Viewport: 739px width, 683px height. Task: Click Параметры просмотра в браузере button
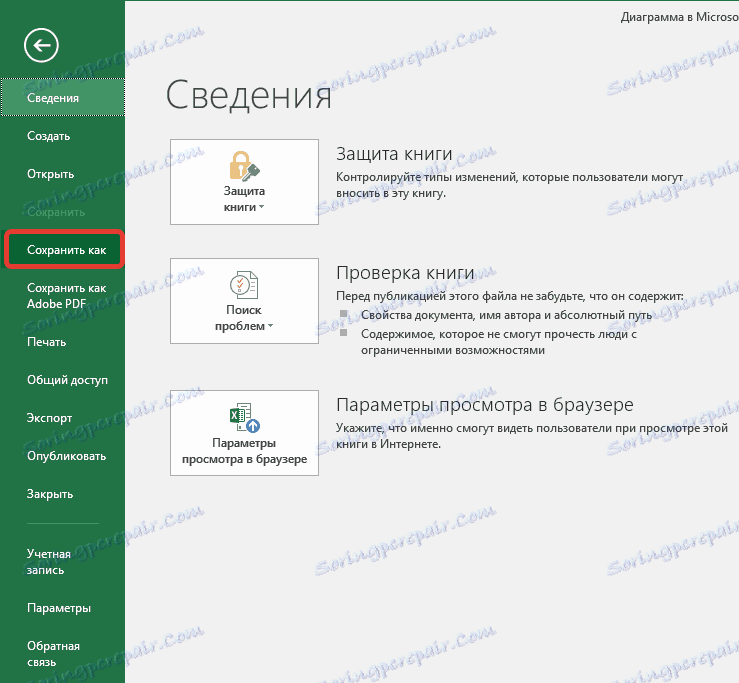tap(244, 433)
